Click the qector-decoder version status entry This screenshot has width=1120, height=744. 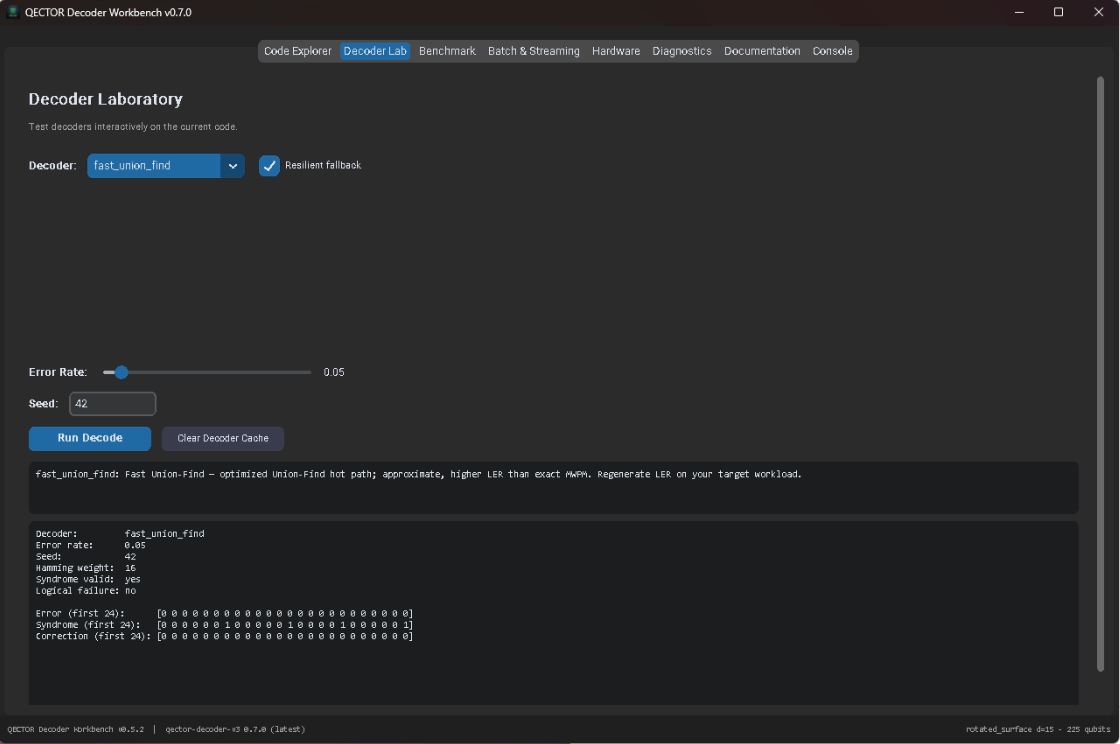tap(235, 729)
